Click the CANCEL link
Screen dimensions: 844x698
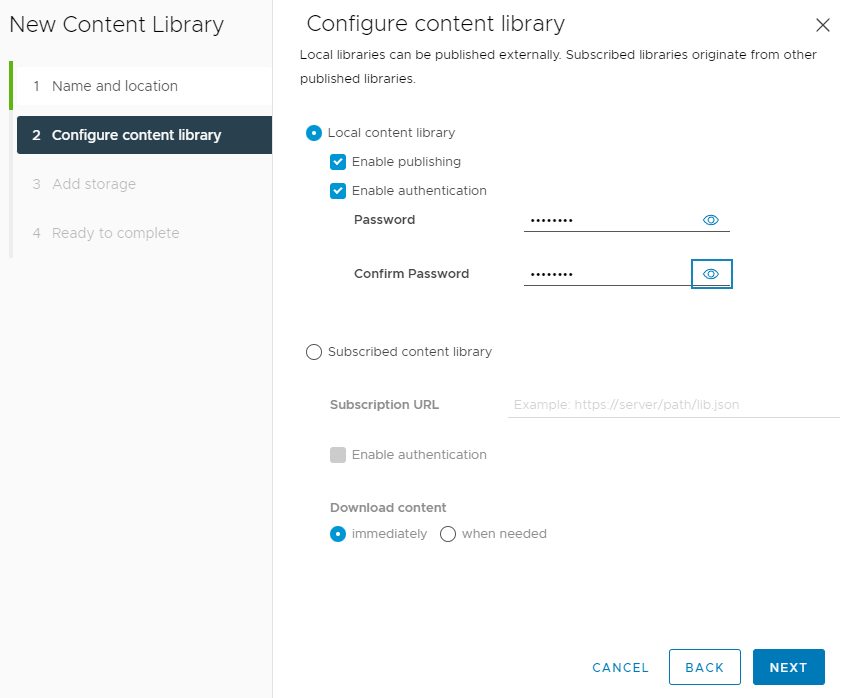point(621,667)
